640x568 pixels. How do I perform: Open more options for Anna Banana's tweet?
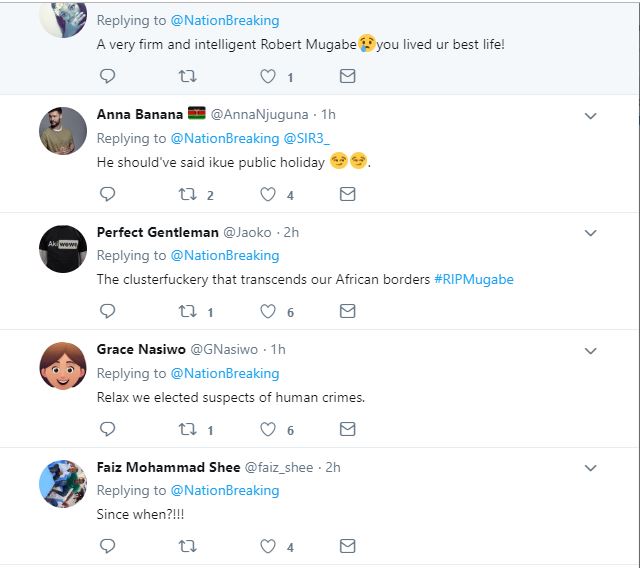(590, 116)
